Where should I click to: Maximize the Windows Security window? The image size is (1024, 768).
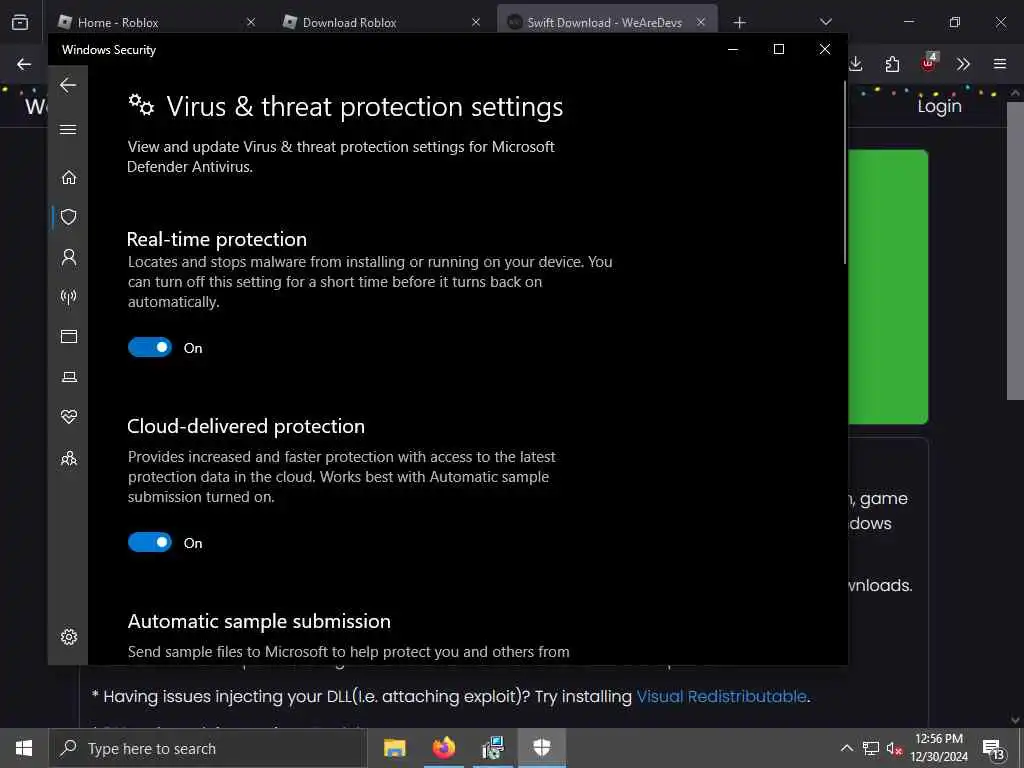coord(778,50)
